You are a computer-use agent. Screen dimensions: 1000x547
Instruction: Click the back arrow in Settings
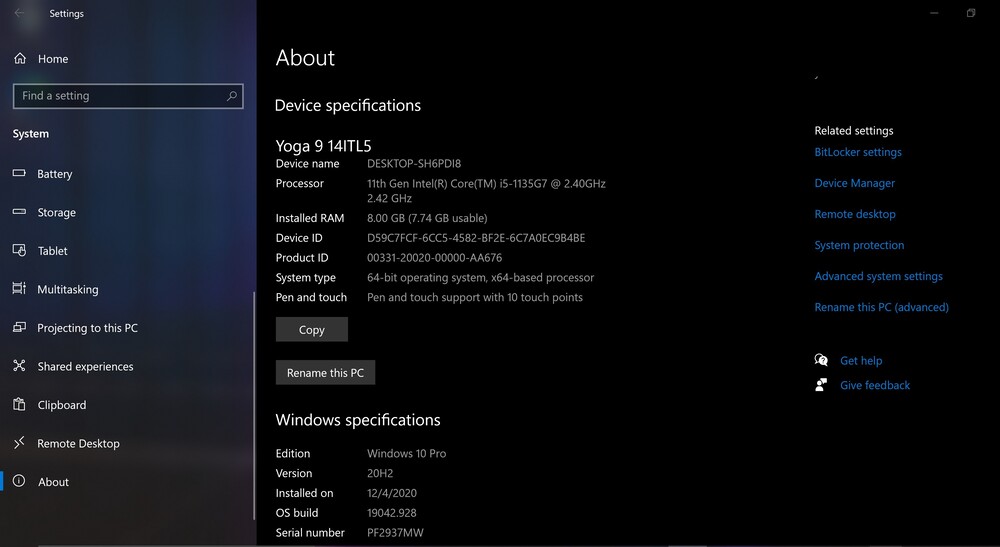(19, 13)
